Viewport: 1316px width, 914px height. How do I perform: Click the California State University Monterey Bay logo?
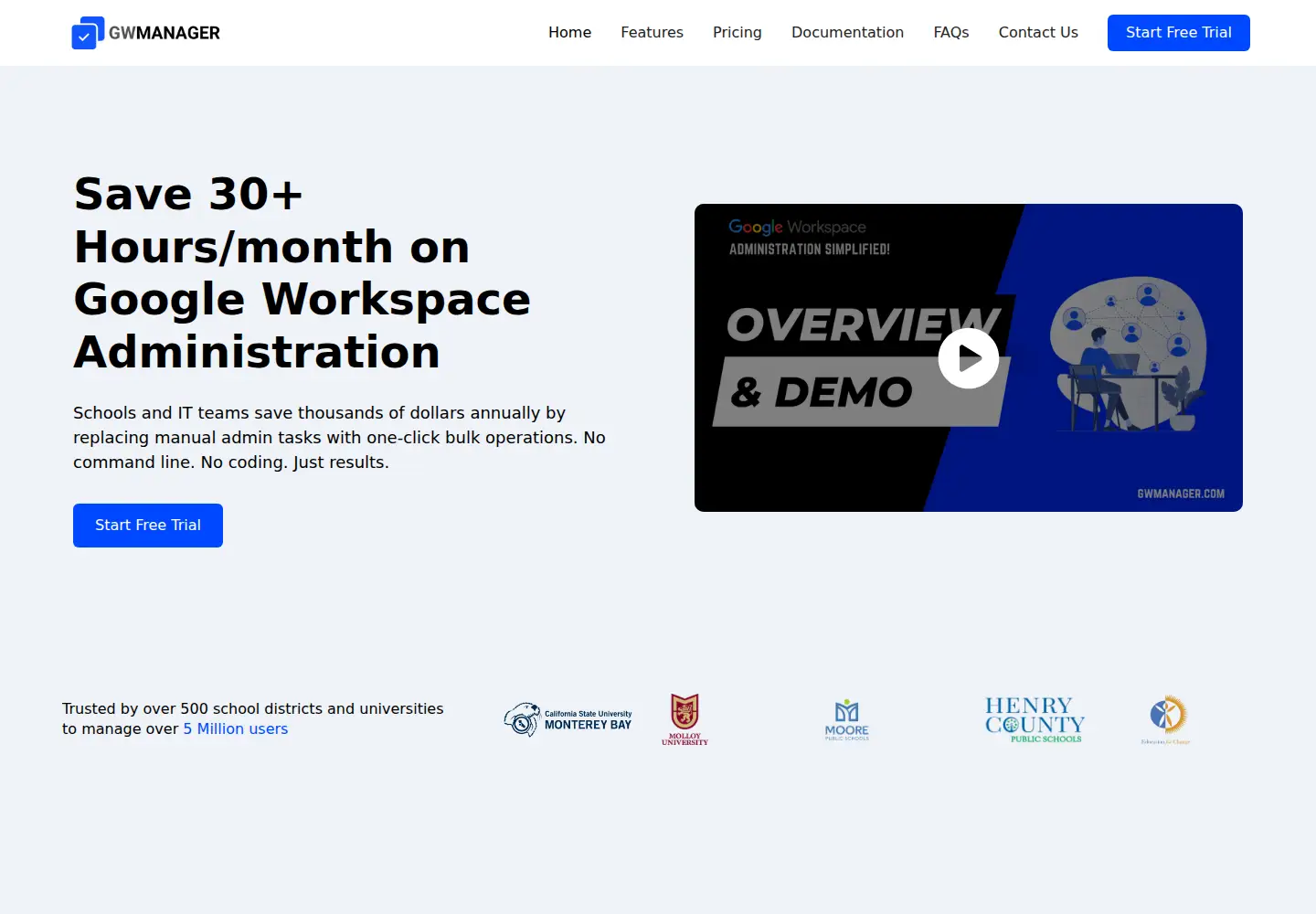pos(568,719)
